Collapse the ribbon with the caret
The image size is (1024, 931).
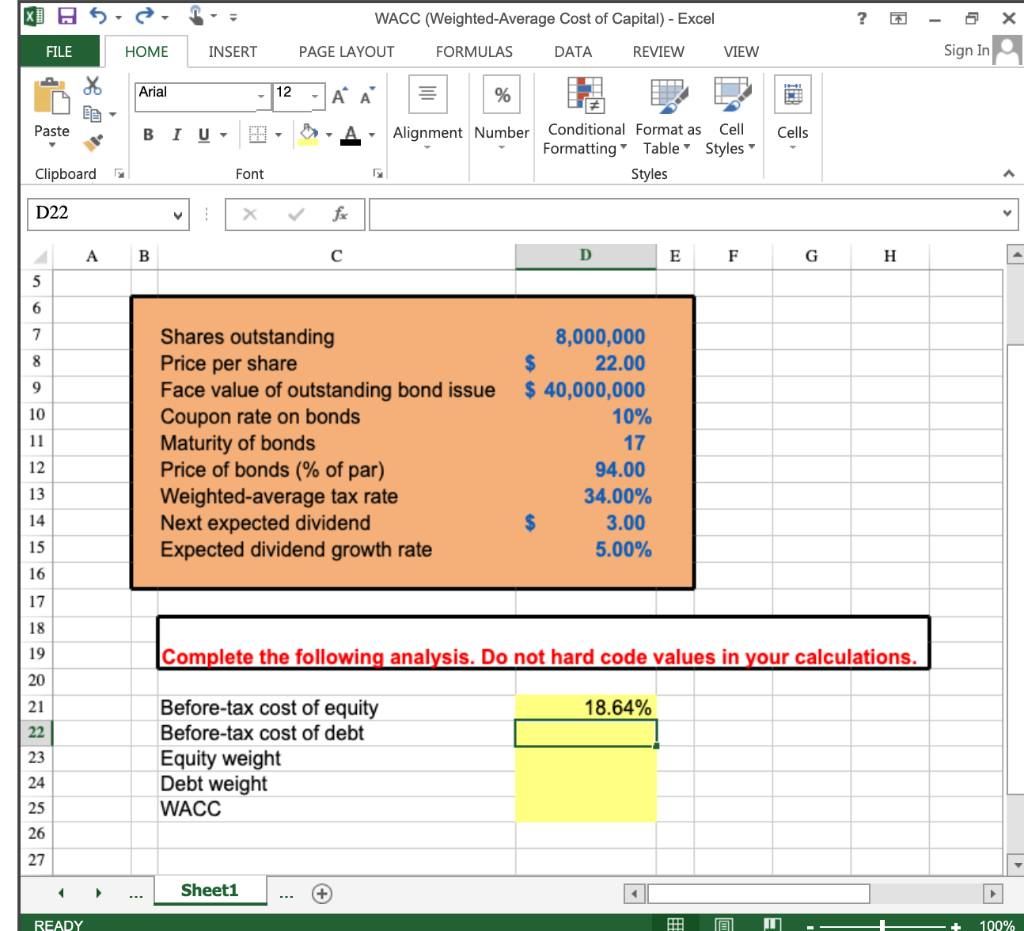pyautogui.click(x=1009, y=174)
